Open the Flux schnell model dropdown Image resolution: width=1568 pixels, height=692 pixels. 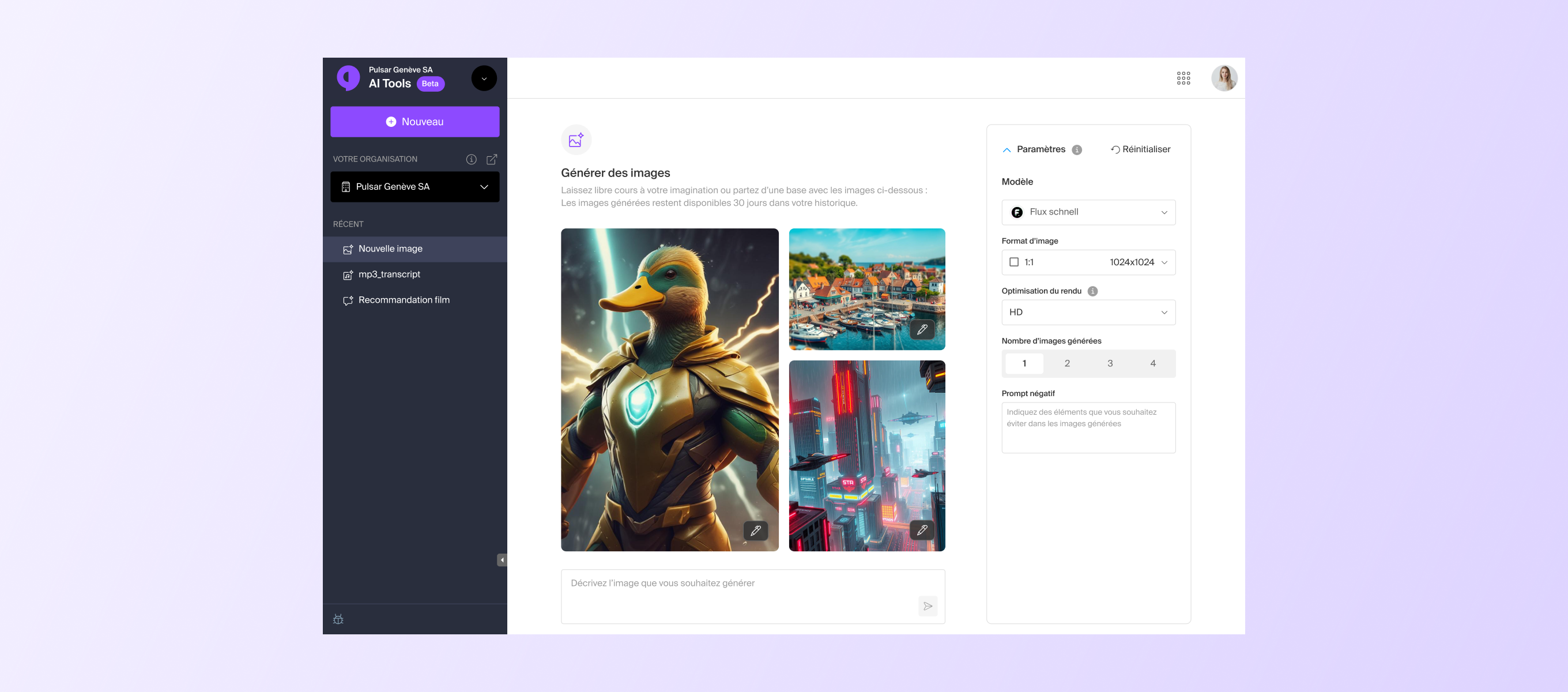click(1088, 212)
